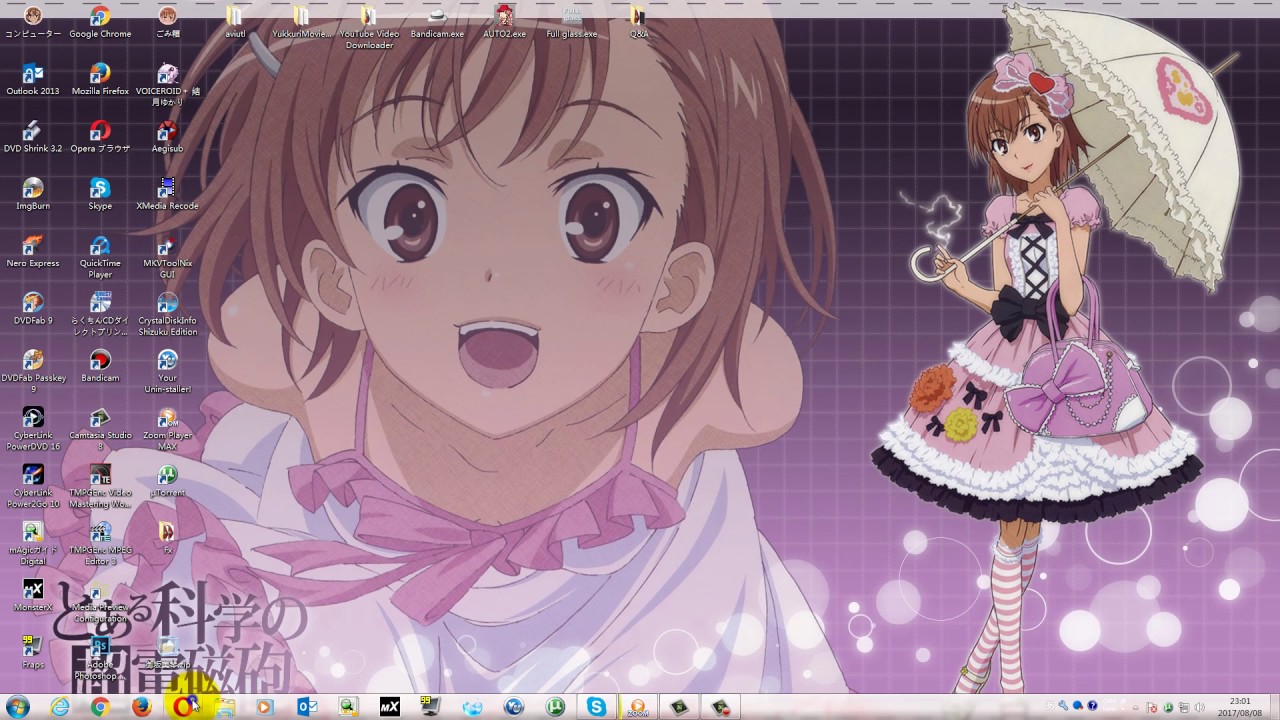Open the Camtasia Studio 8 shortcut
The image size is (1280, 720).
[x=100, y=429]
